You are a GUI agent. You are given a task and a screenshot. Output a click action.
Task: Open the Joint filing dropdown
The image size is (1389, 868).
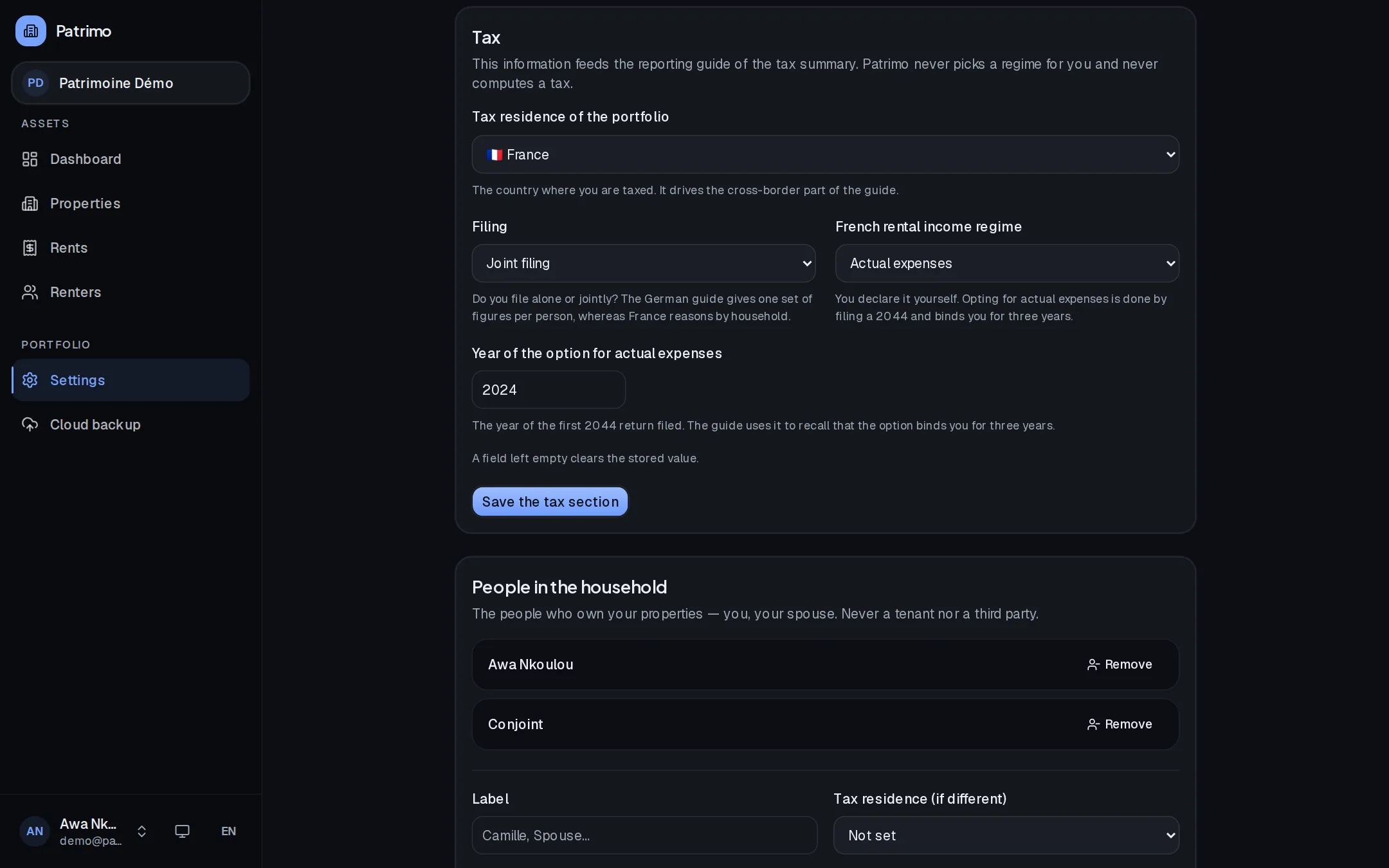643,263
